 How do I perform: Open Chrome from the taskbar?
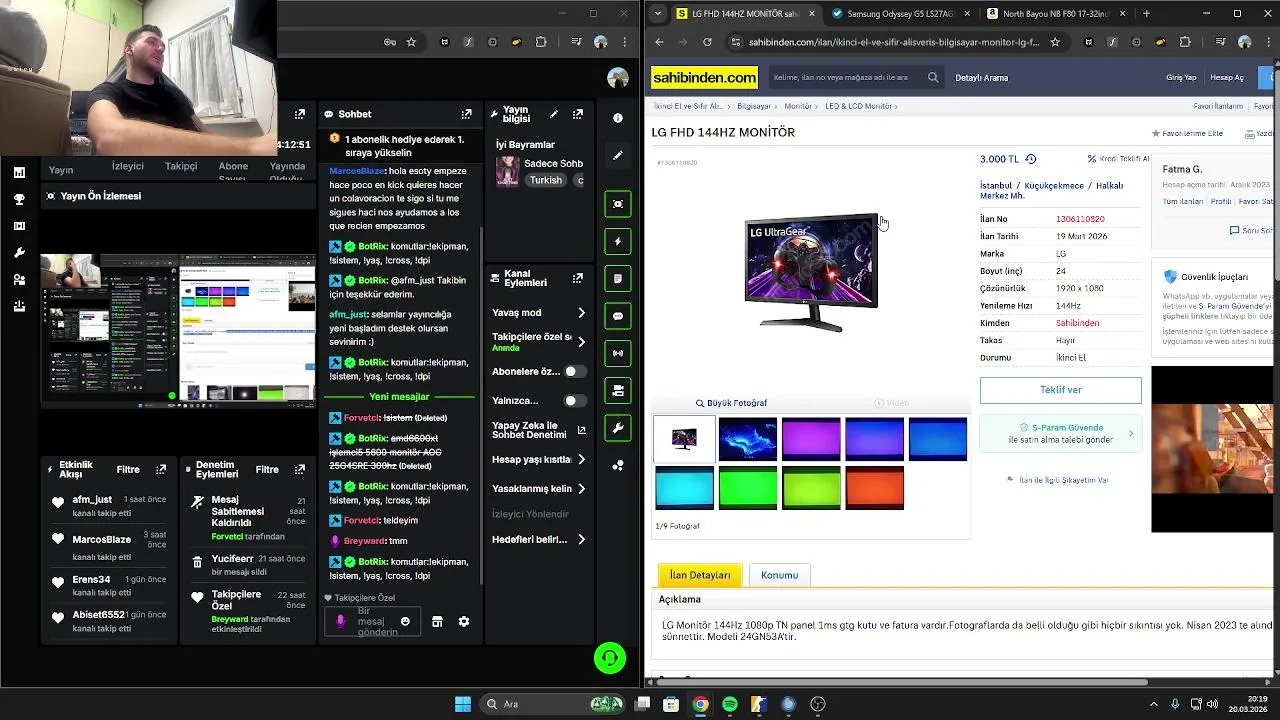701,704
